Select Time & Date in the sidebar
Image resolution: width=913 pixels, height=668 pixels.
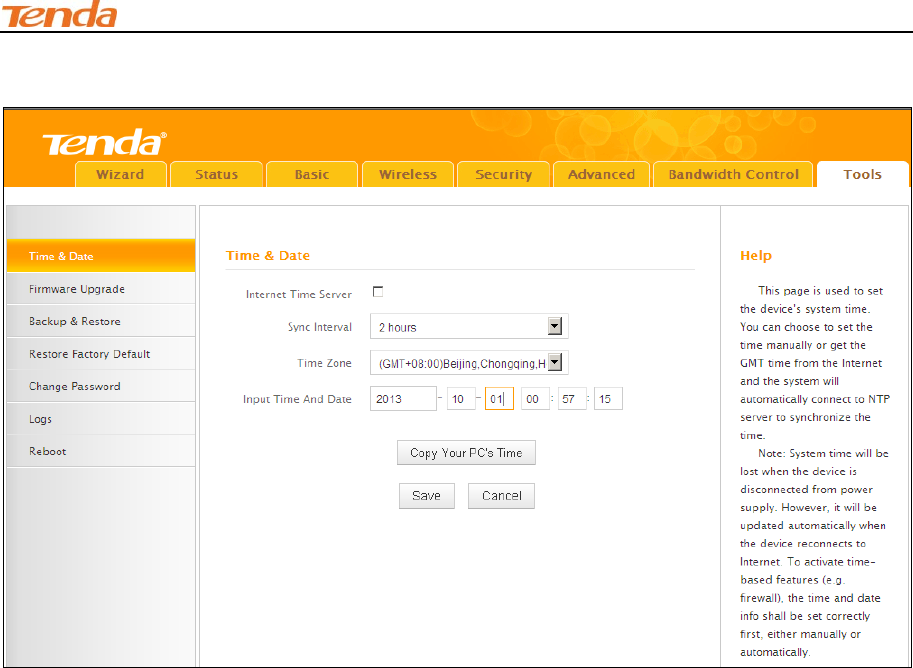[x=101, y=256]
